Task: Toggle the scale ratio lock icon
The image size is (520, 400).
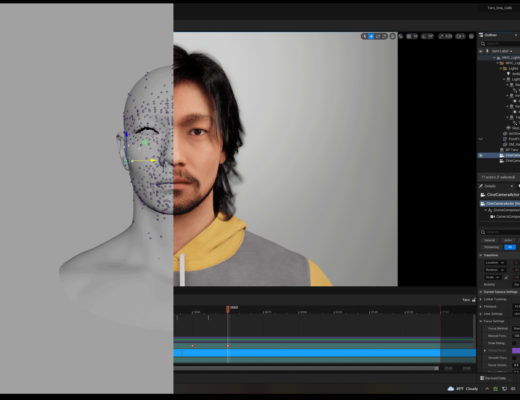Action: pos(506,277)
